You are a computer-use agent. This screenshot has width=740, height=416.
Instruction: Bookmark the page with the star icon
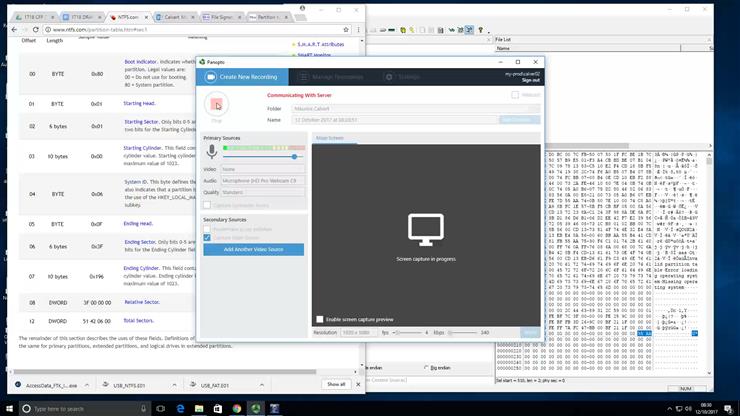point(346,29)
